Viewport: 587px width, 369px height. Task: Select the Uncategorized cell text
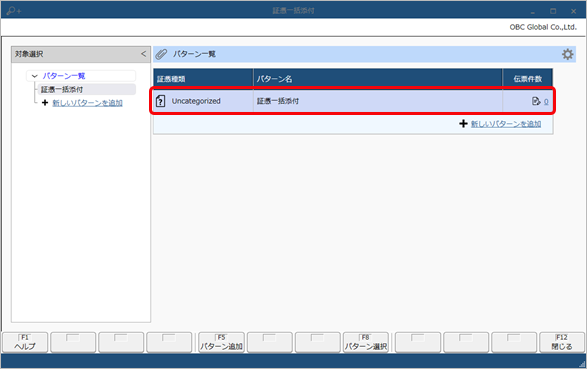(x=196, y=101)
